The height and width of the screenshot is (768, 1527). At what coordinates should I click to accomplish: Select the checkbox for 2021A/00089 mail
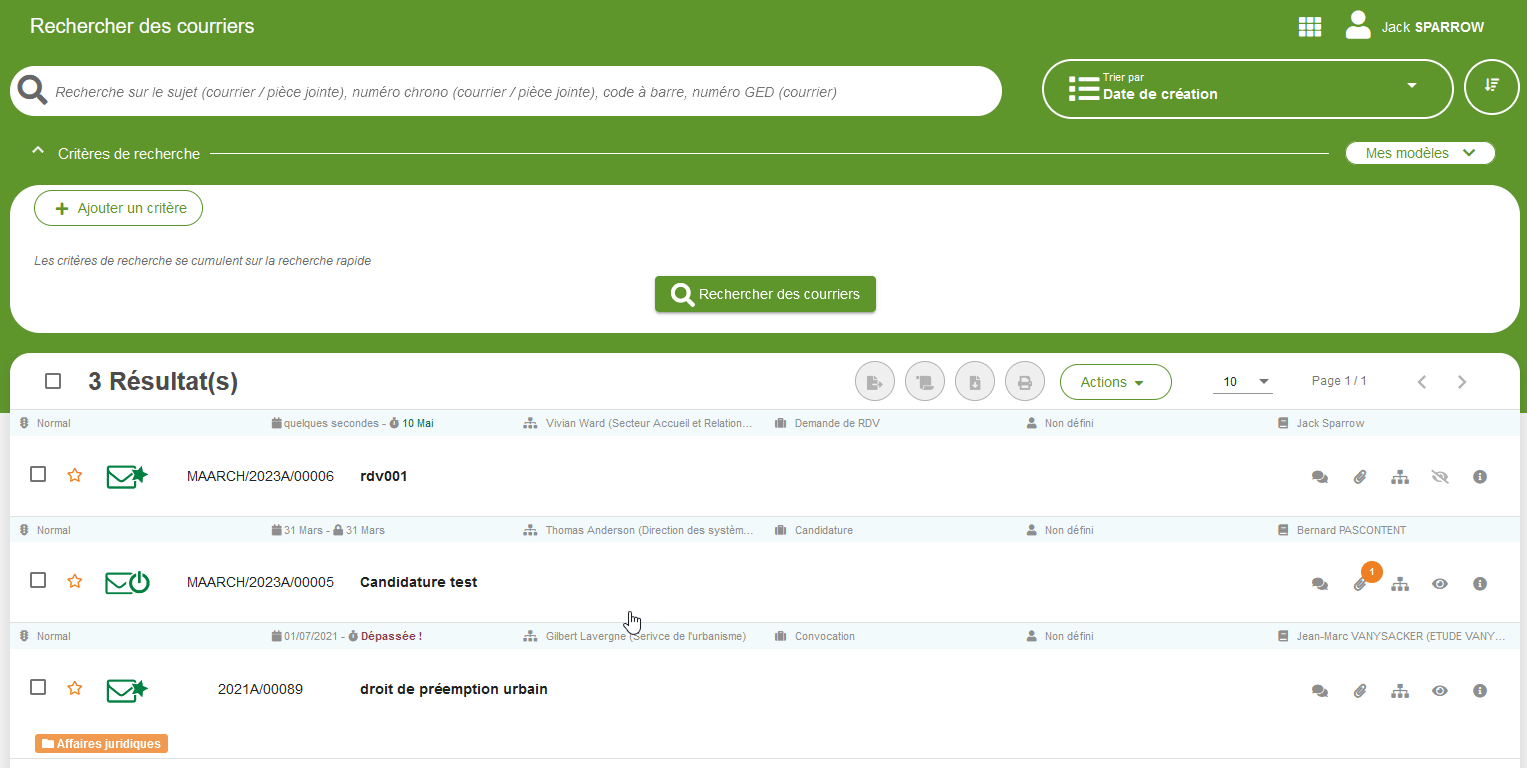[38, 687]
